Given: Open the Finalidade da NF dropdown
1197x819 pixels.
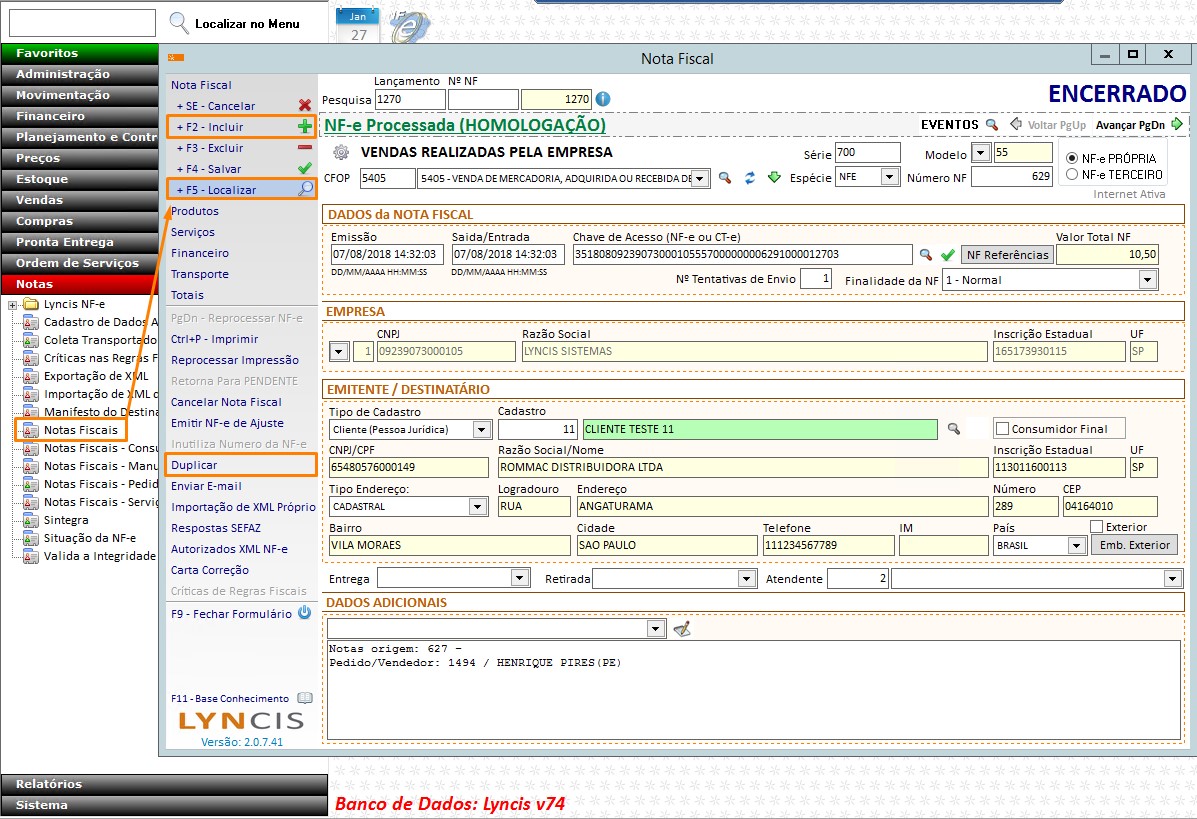Looking at the screenshot, I should (x=1147, y=280).
